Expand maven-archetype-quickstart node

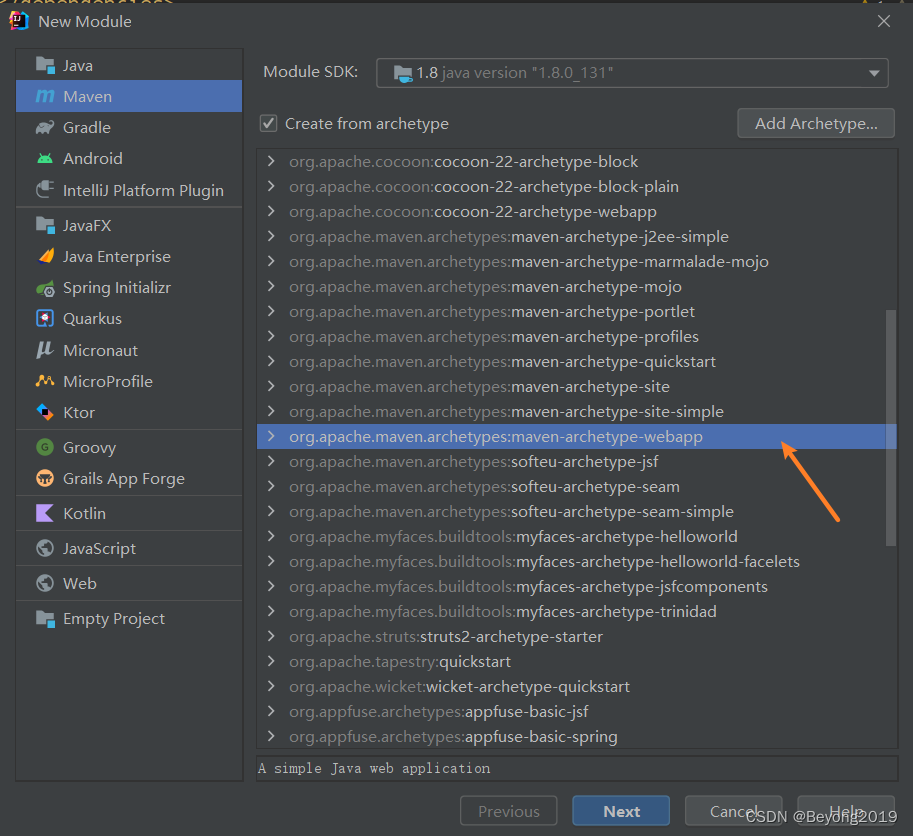click(x=271, y=362)
